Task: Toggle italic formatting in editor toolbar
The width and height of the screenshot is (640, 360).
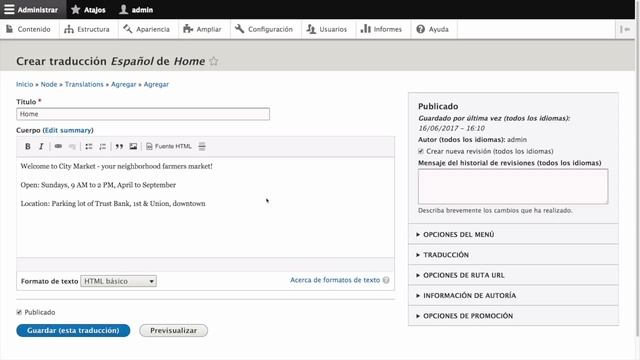Action: coord(41,147)
